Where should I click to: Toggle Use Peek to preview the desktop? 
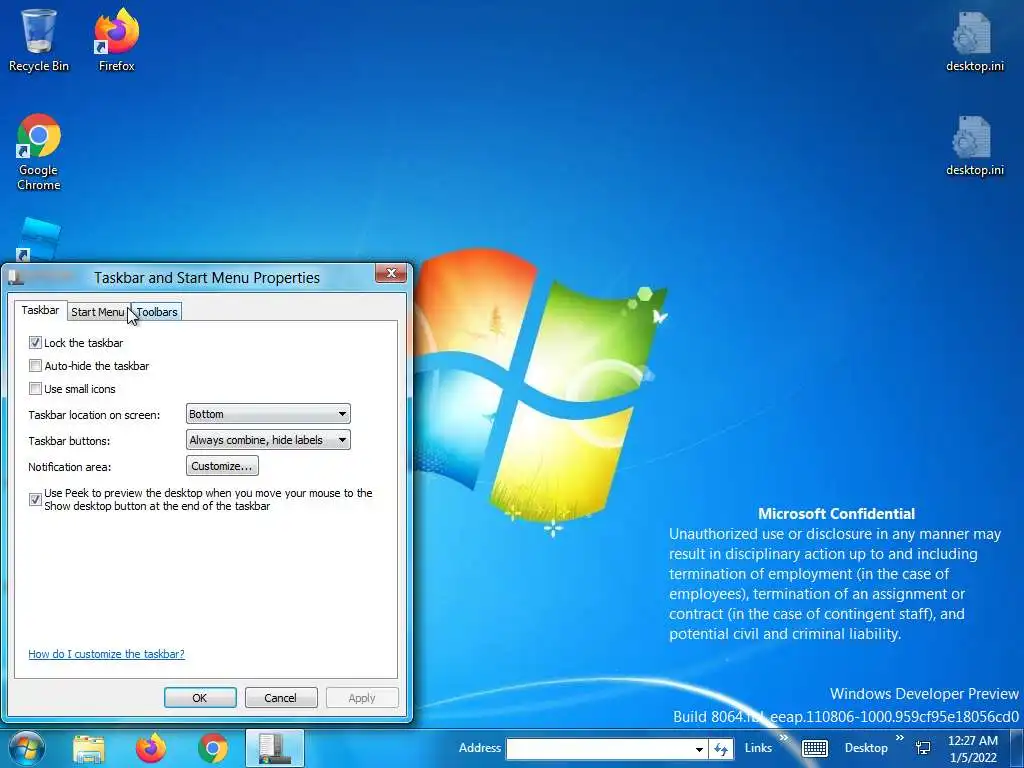35,500
